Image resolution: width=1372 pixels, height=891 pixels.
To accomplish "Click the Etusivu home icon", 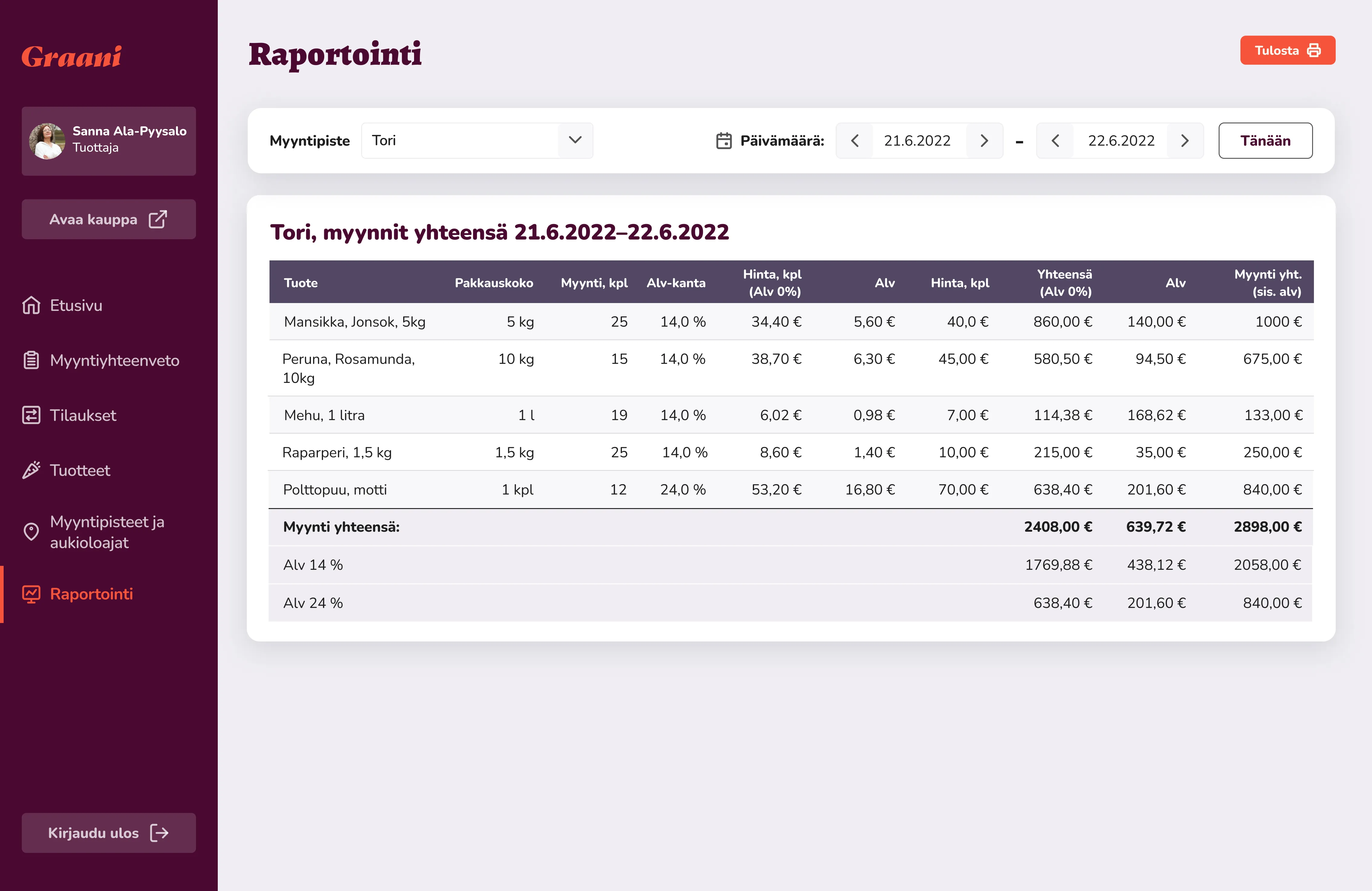I will [31, 305].
